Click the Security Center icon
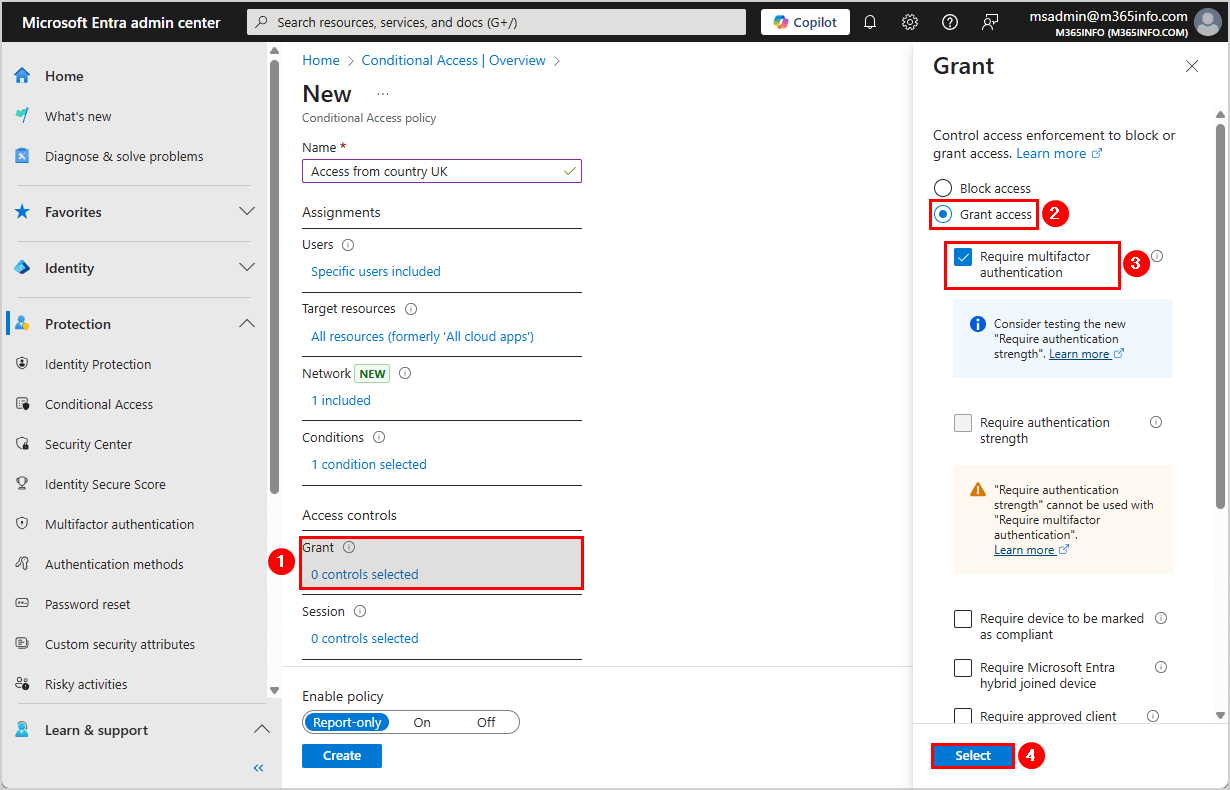 [22, 444]
